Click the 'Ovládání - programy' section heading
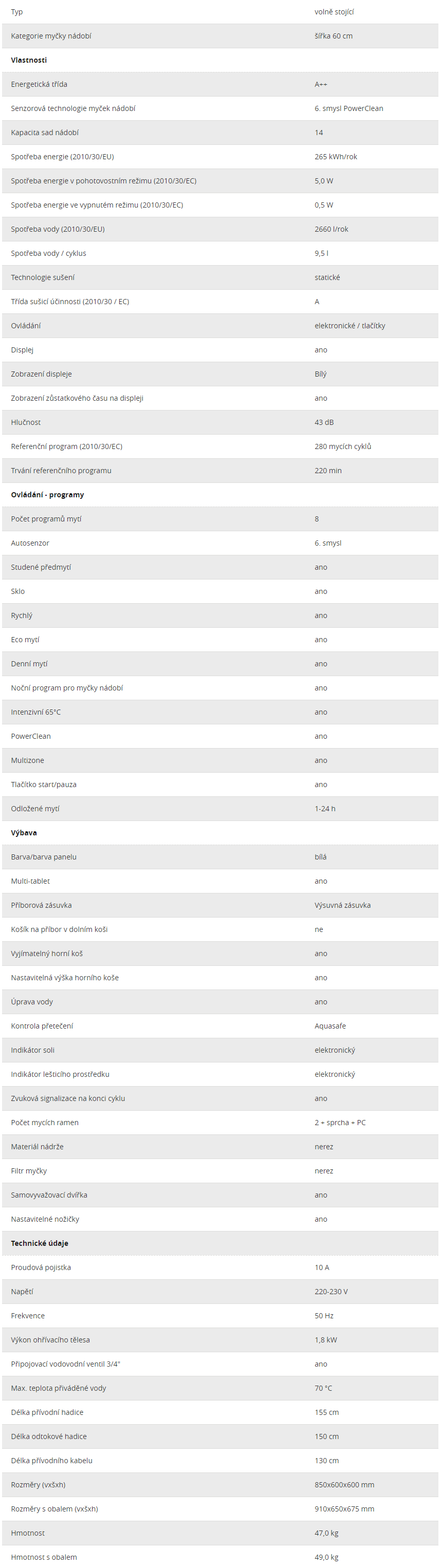The width and height of the screenshot is (442, 1568). click(x=47, y=495)
